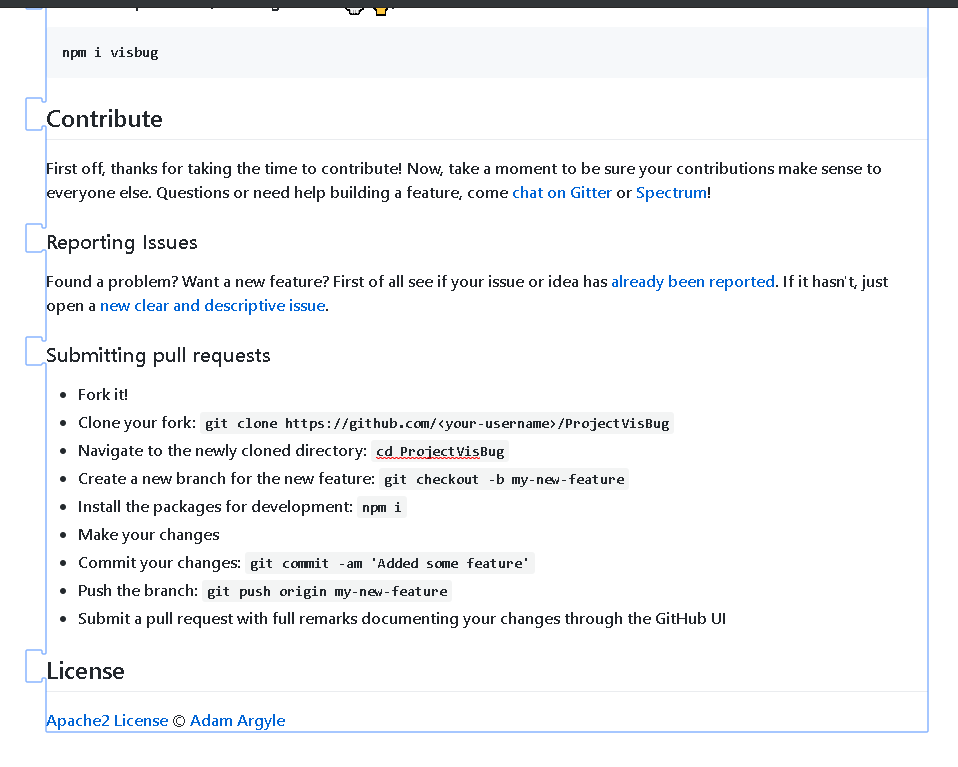Click the "git checkout -b my-new-feature" code
Viewport: 958px width, 767px height.
tap(504, 479)
